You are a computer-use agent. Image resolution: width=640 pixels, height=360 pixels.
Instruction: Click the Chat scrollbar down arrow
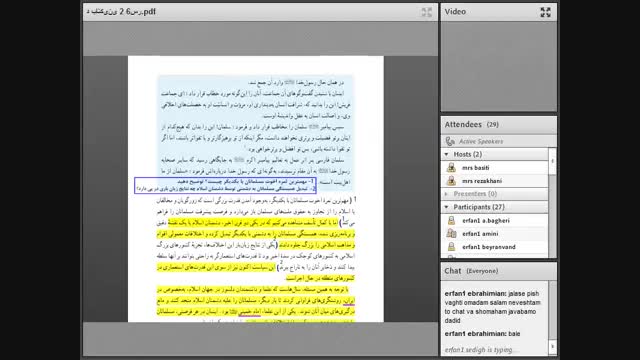tap(552, 347)
